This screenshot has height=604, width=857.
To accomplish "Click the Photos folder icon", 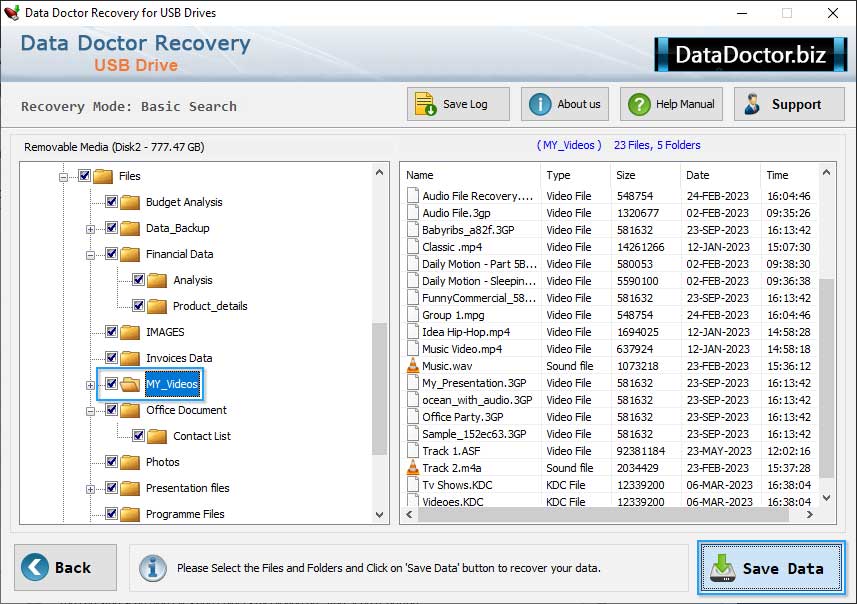I will [x=130, y=462].
